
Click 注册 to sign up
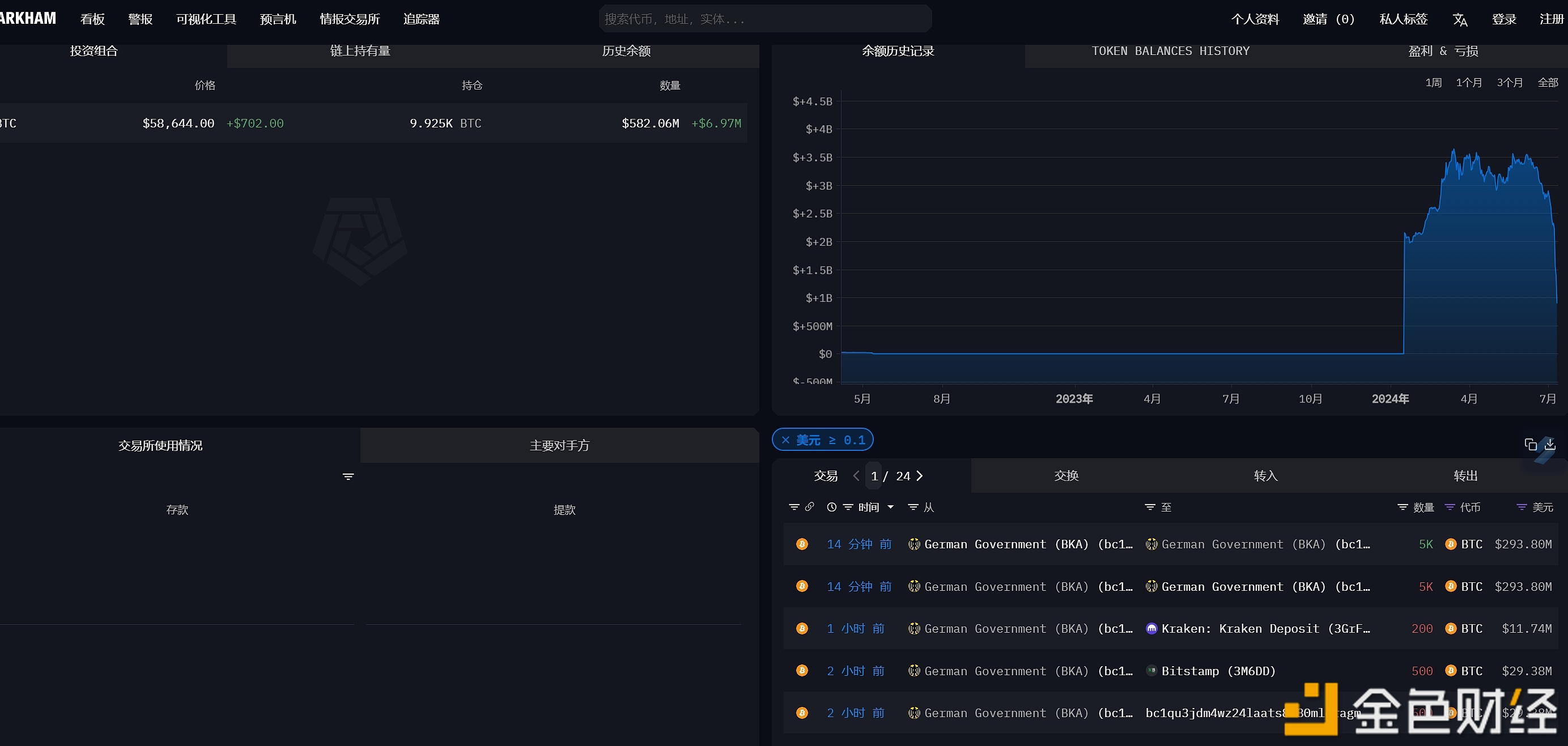(1552, 19)
